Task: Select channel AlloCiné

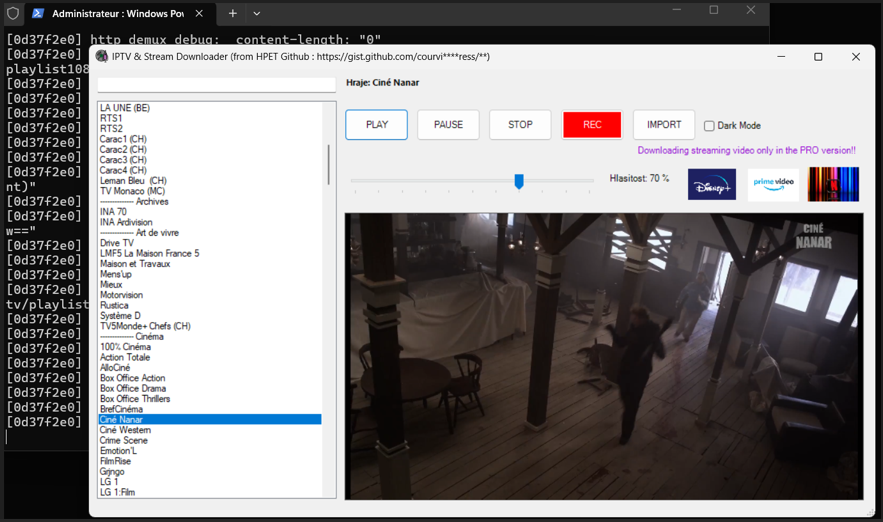Action: pyautogui.click(x=211, y=368)
